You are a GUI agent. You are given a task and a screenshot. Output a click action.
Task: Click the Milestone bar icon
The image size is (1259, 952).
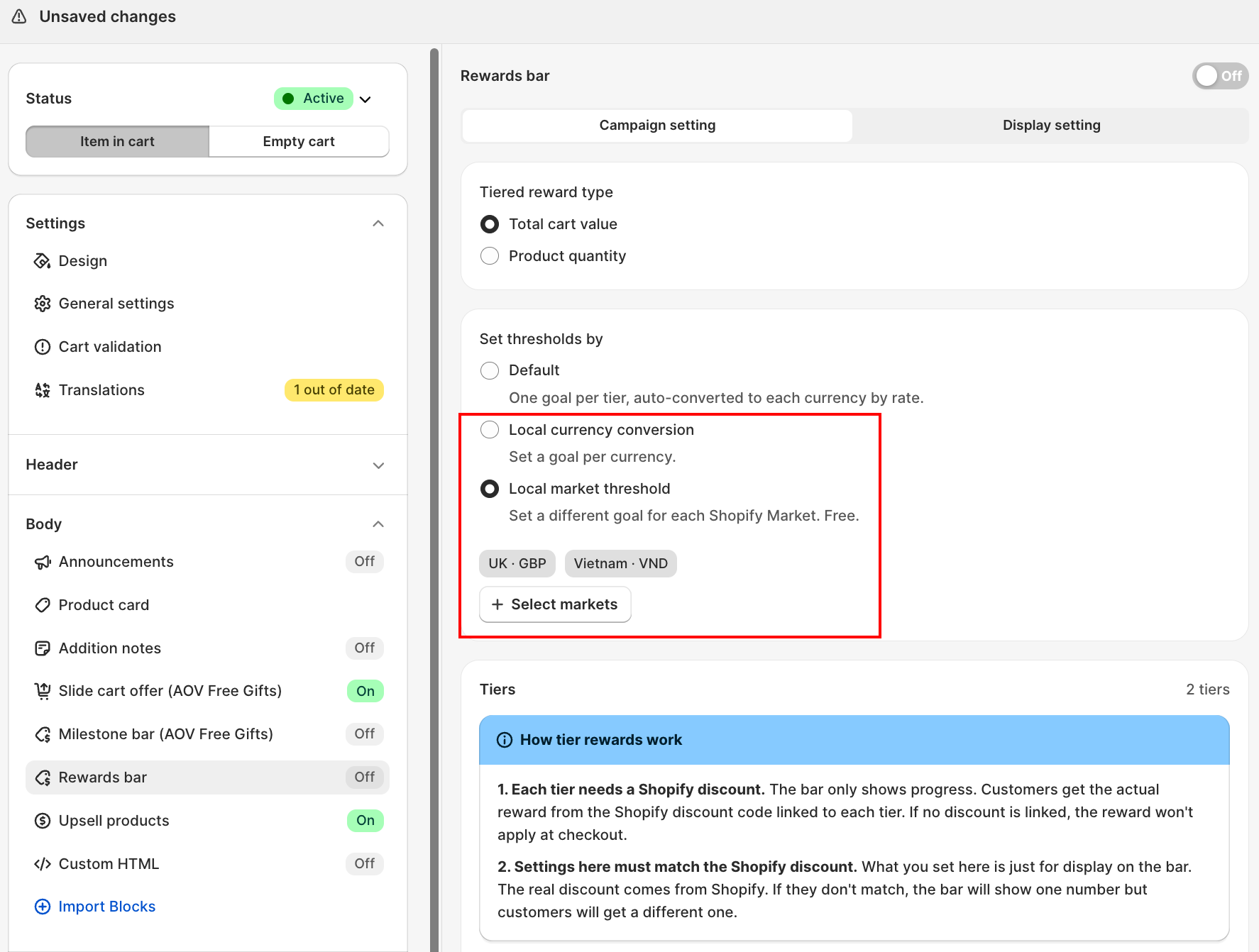pyautogui.click(x=43, y=734)
